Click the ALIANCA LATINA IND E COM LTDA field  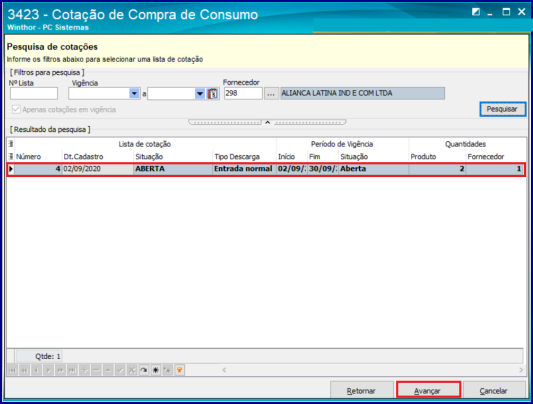(x=363, y=93)
